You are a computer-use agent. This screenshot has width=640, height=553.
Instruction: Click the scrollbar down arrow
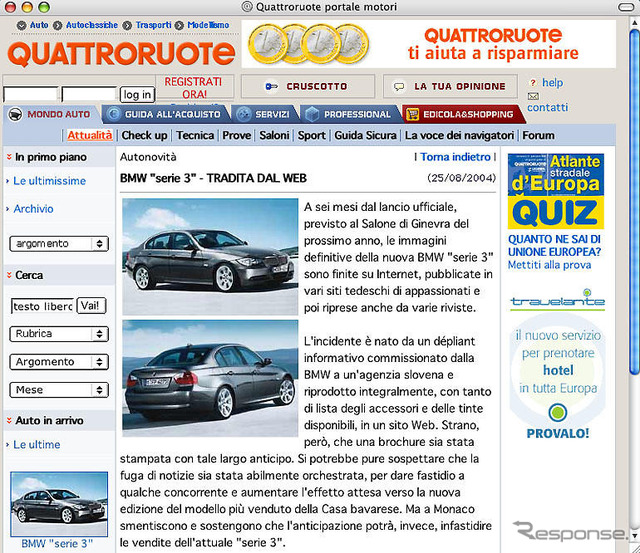(x=634, y=535)
